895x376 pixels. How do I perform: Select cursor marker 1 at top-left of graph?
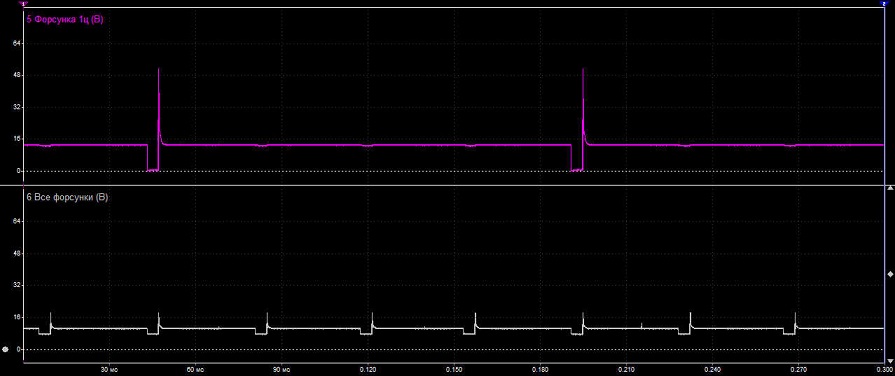(x=24, y=4)
